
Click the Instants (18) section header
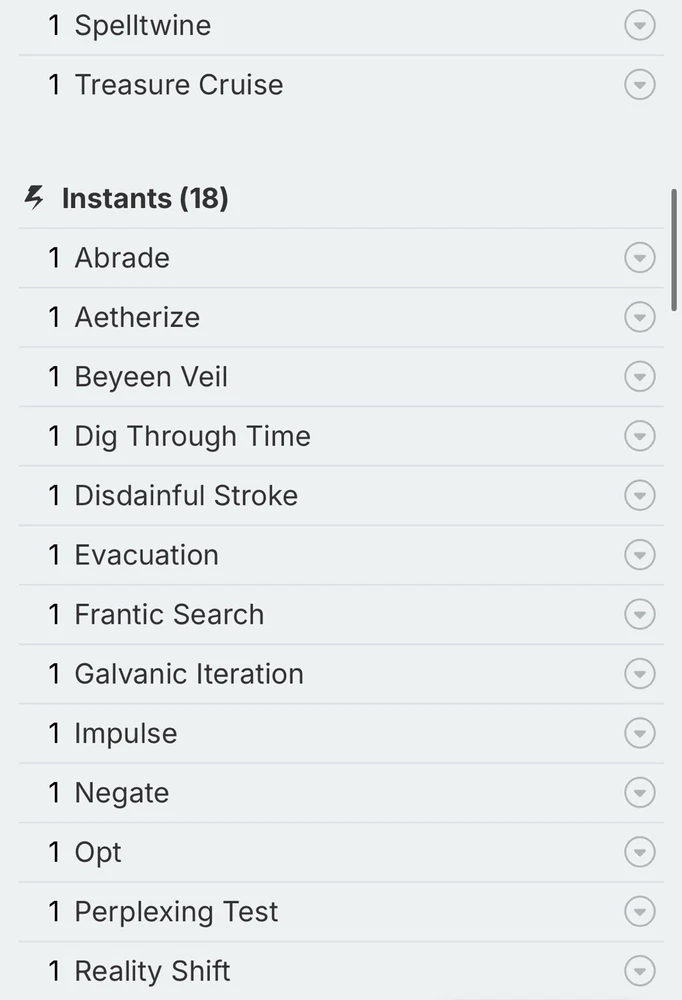click(x=145, y=198)
